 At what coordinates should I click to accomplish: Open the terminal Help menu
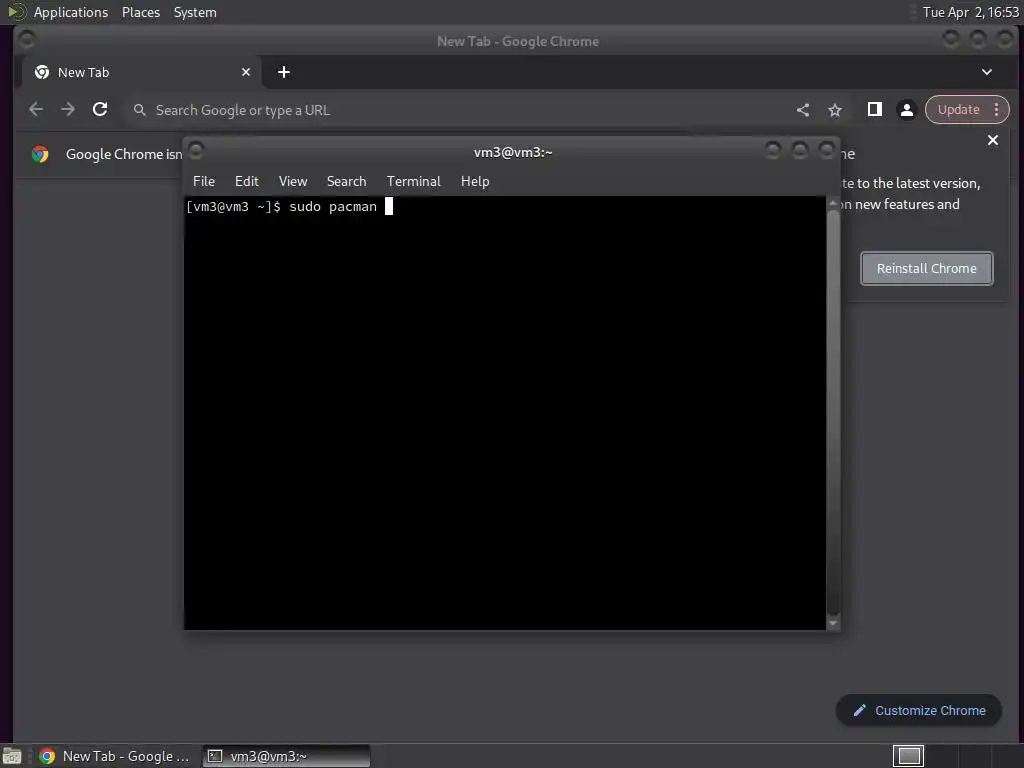tap(475, 181)
